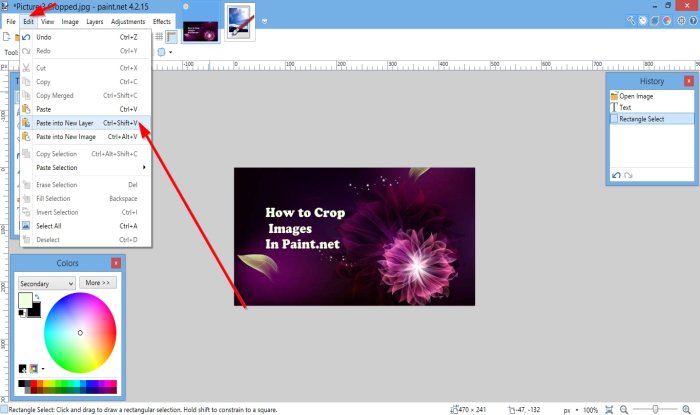Screen dimensions: 700x415
Task: Swap primary and secondary colors icon
Action: point(37,297)
